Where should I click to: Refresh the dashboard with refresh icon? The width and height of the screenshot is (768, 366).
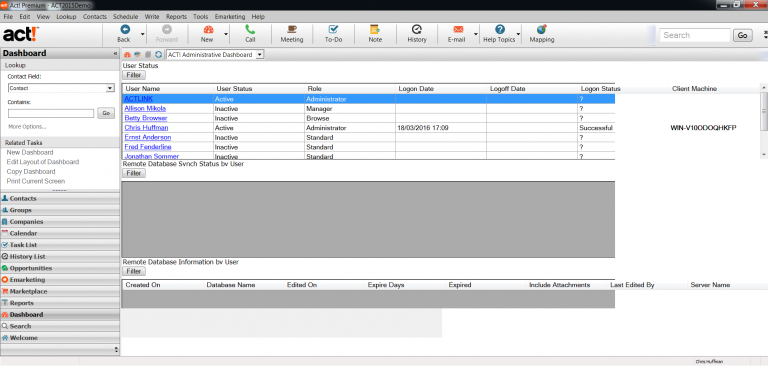point(158,55)
